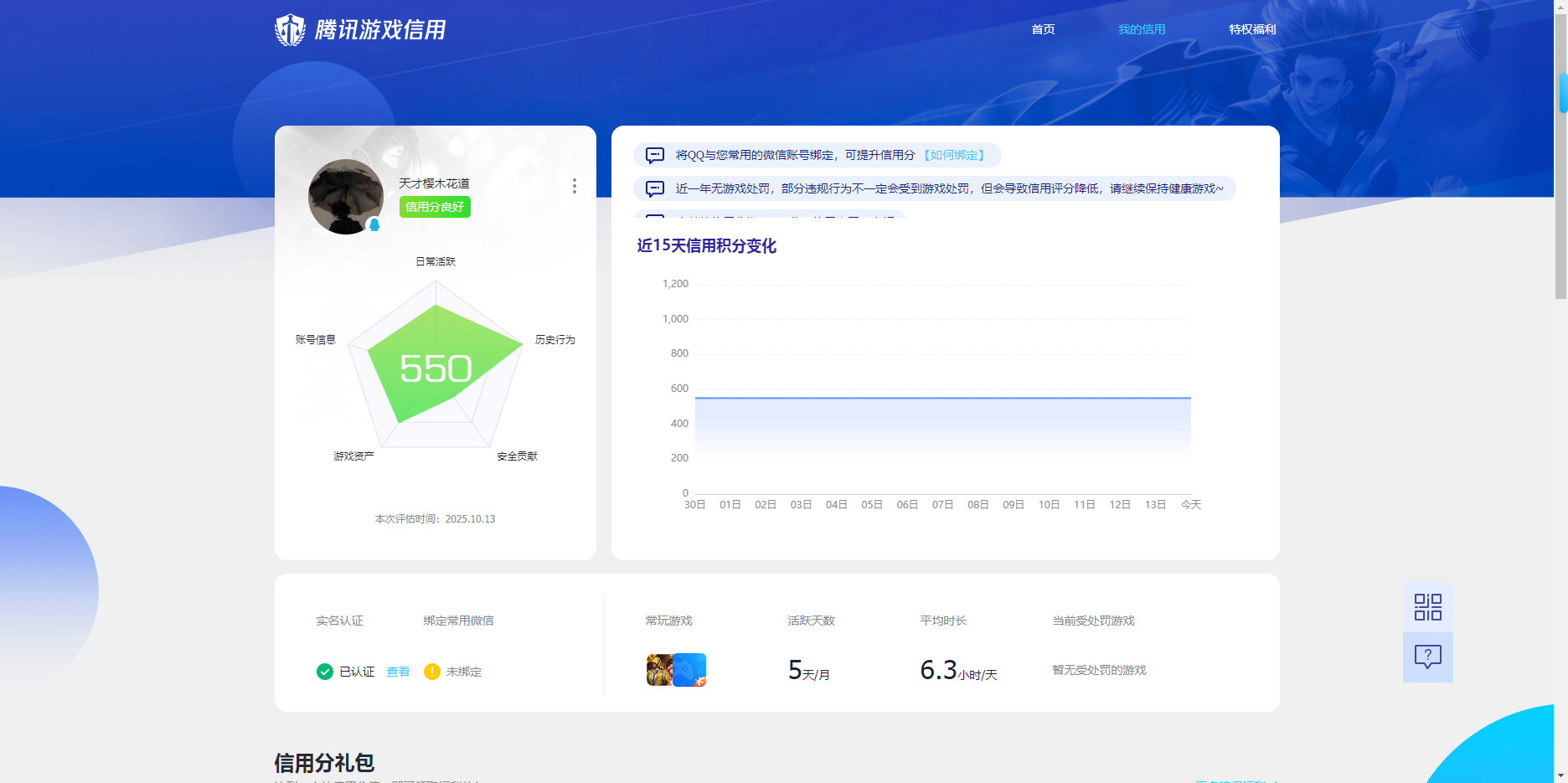Go to the 首页 nav tab
Image resolution: width=1568 pixels, height=783 pixels.
pyautogui.click(x=1043, y=29)
